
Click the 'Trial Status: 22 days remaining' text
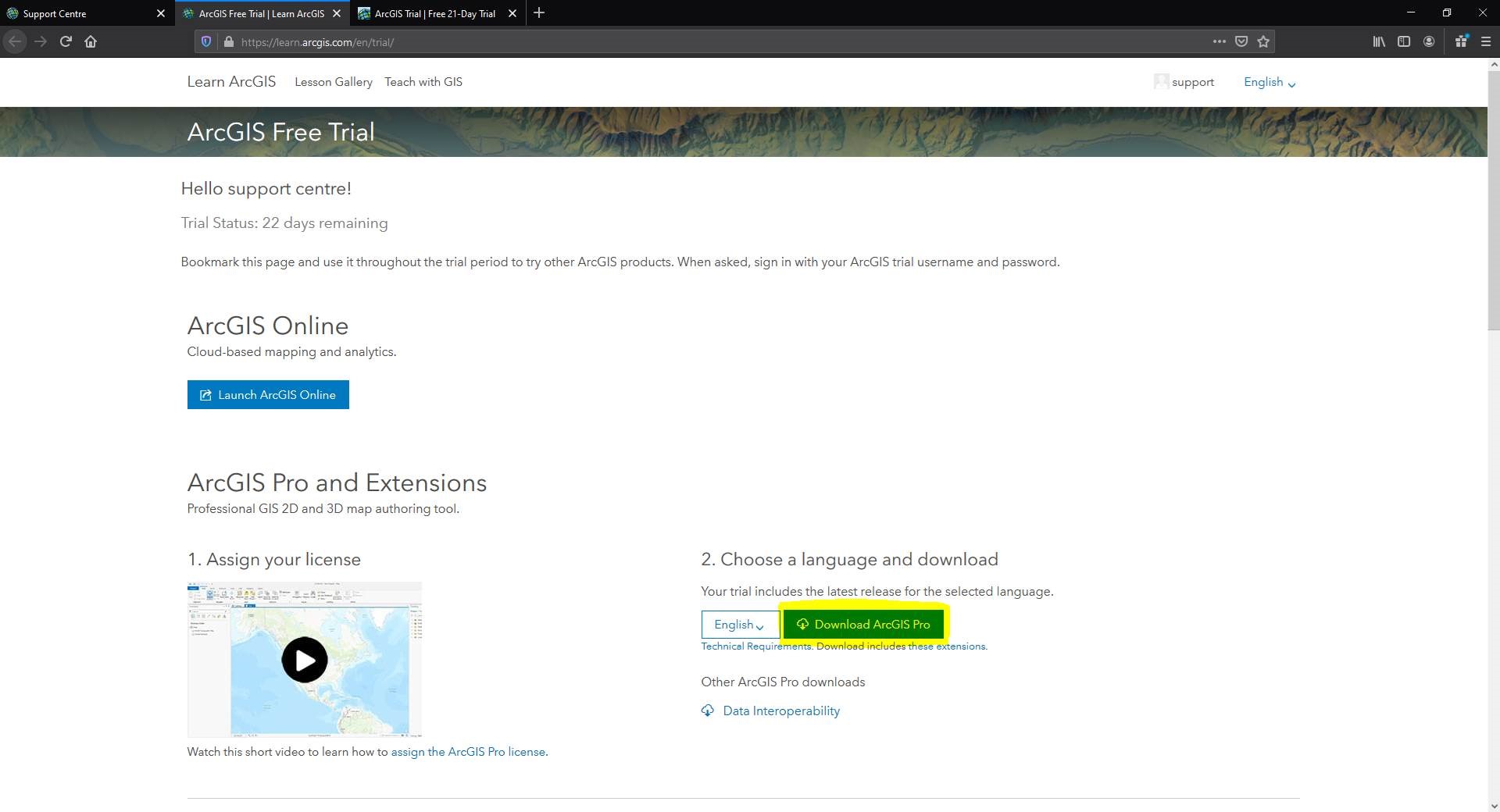[x=284, y=223]
